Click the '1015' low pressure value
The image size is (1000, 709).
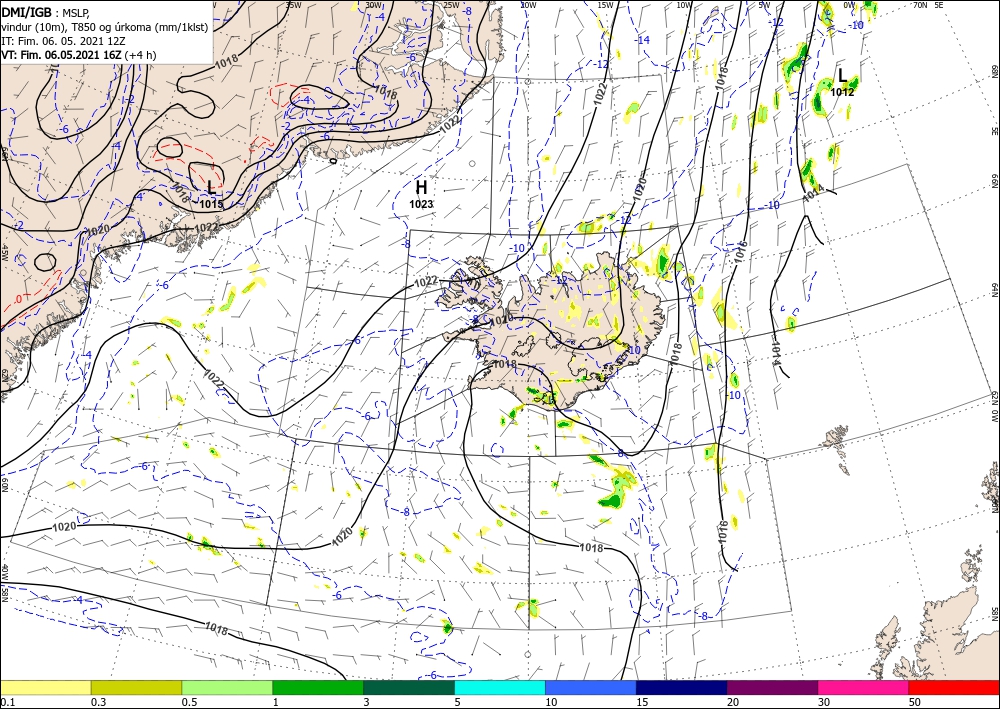click(211, 204)
